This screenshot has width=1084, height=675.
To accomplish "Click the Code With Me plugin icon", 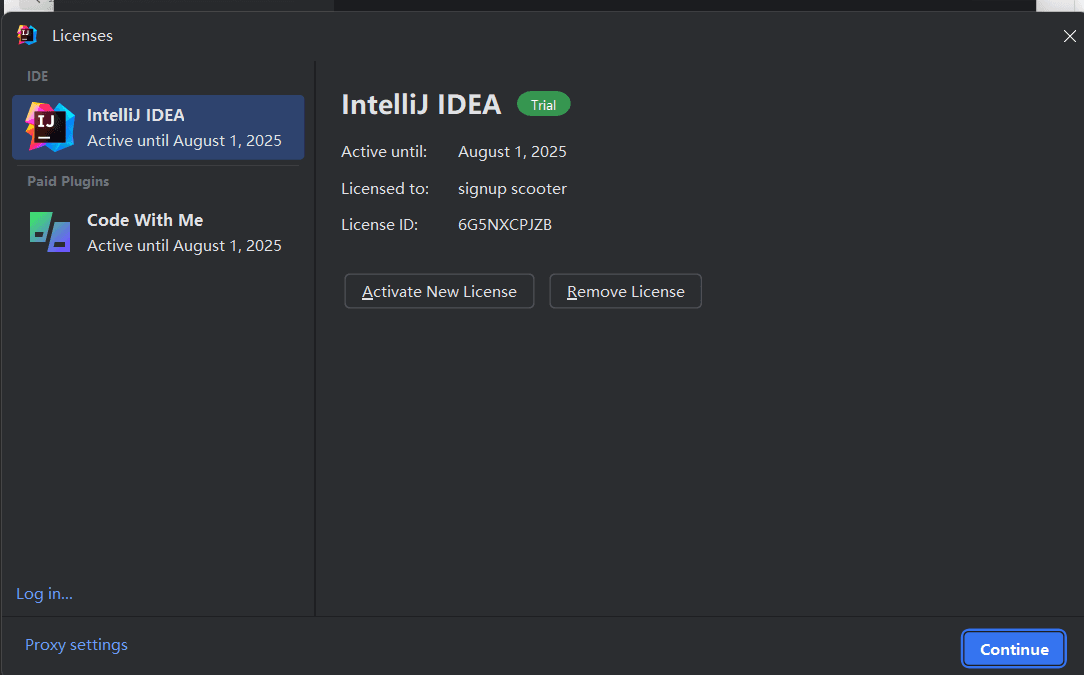I will tap(50, 232).
